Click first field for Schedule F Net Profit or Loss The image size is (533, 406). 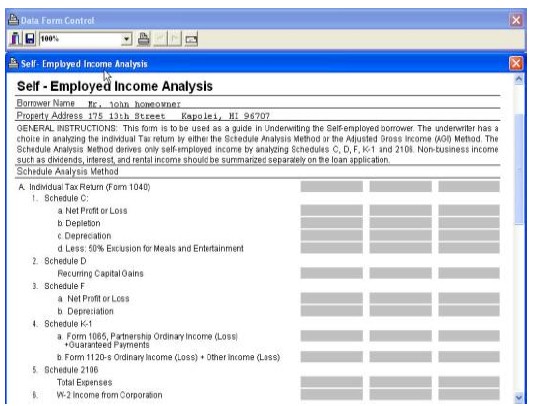331,298
